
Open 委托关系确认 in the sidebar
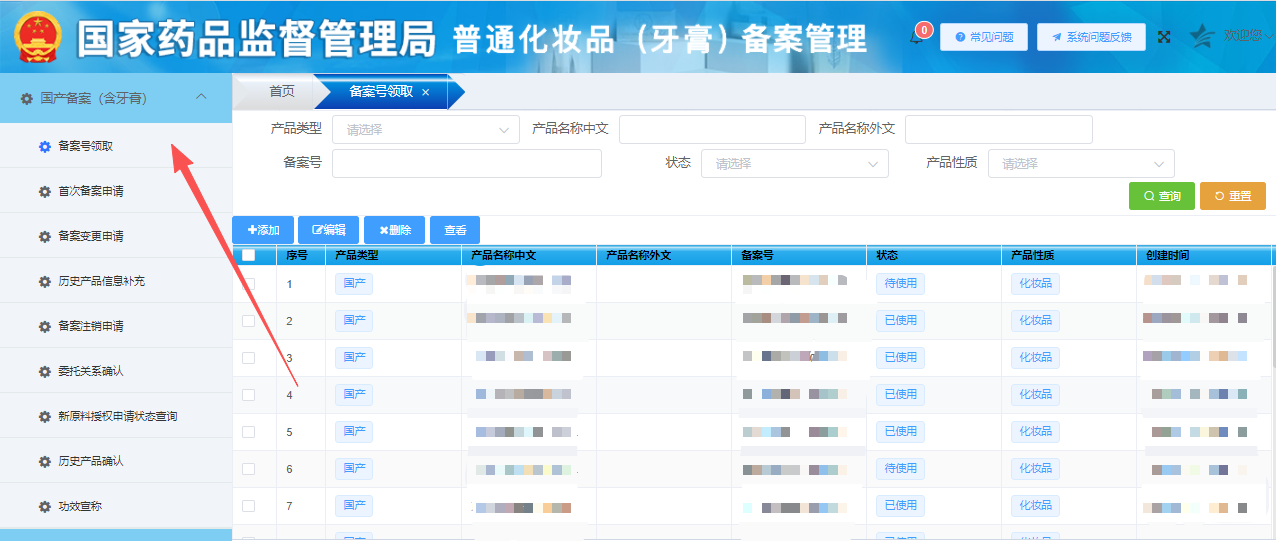(x=116, y=371)
